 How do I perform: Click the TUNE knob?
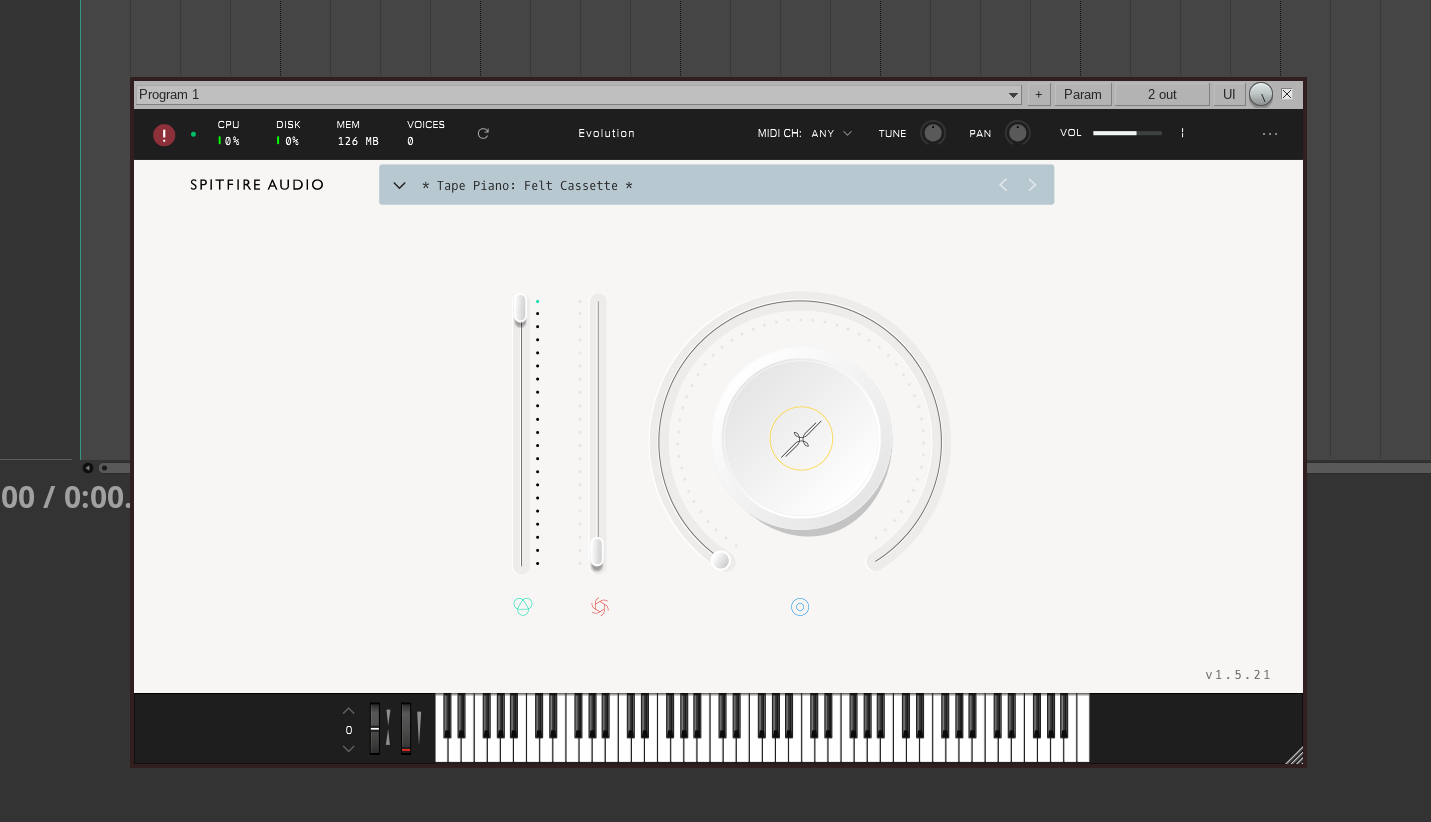933,133
